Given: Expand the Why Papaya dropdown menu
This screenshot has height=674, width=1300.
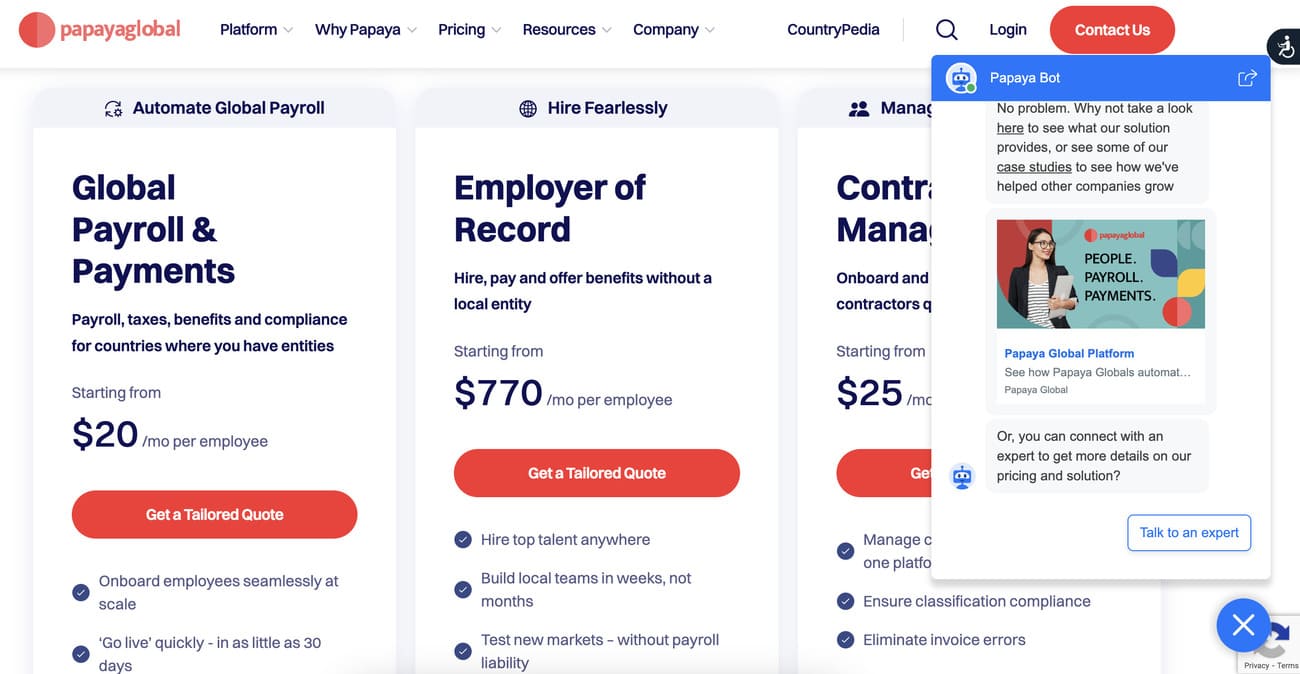Looking at the screenshot, I should [366, 30].
